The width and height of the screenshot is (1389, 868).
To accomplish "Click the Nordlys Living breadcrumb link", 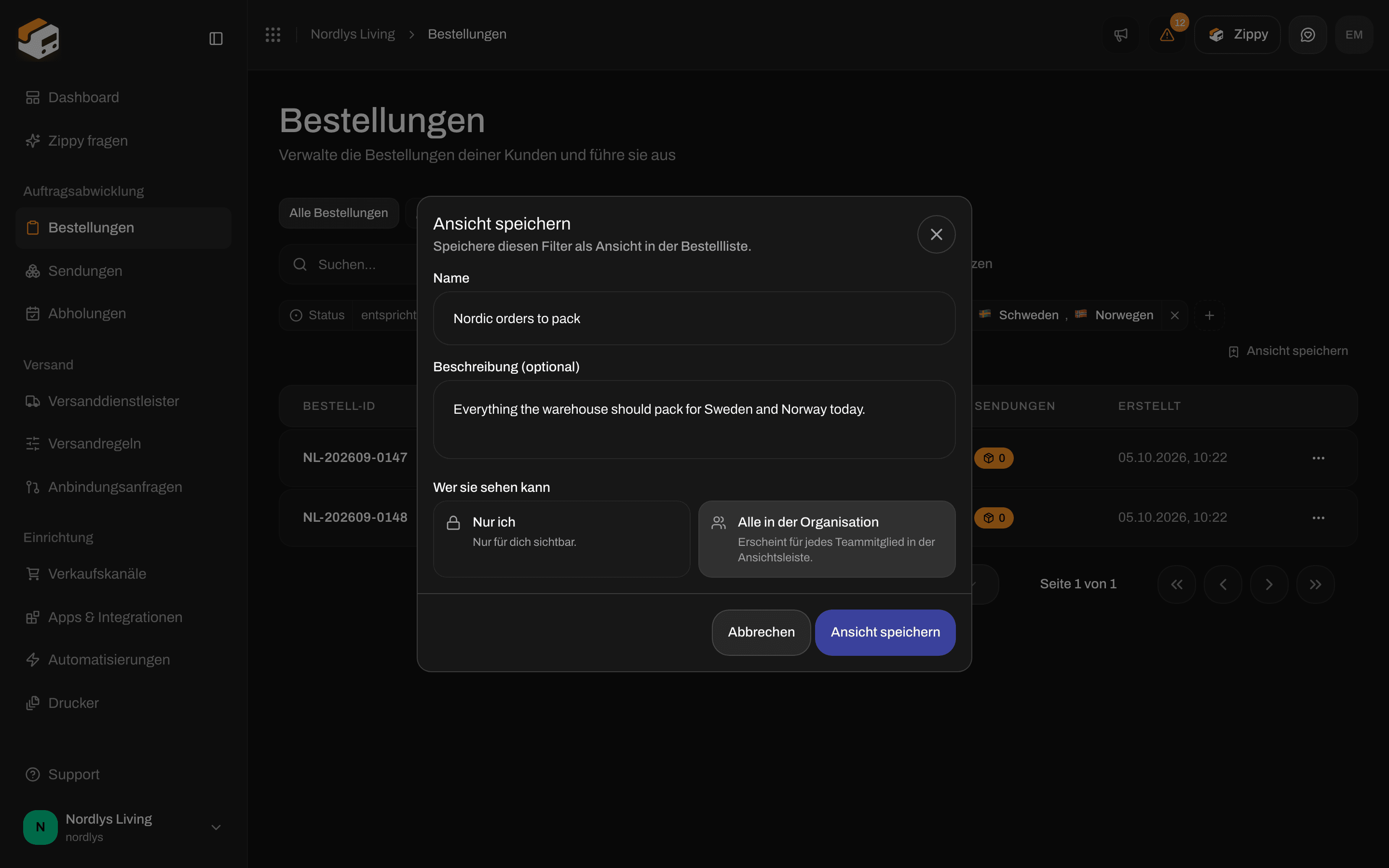I will point(353,34).
